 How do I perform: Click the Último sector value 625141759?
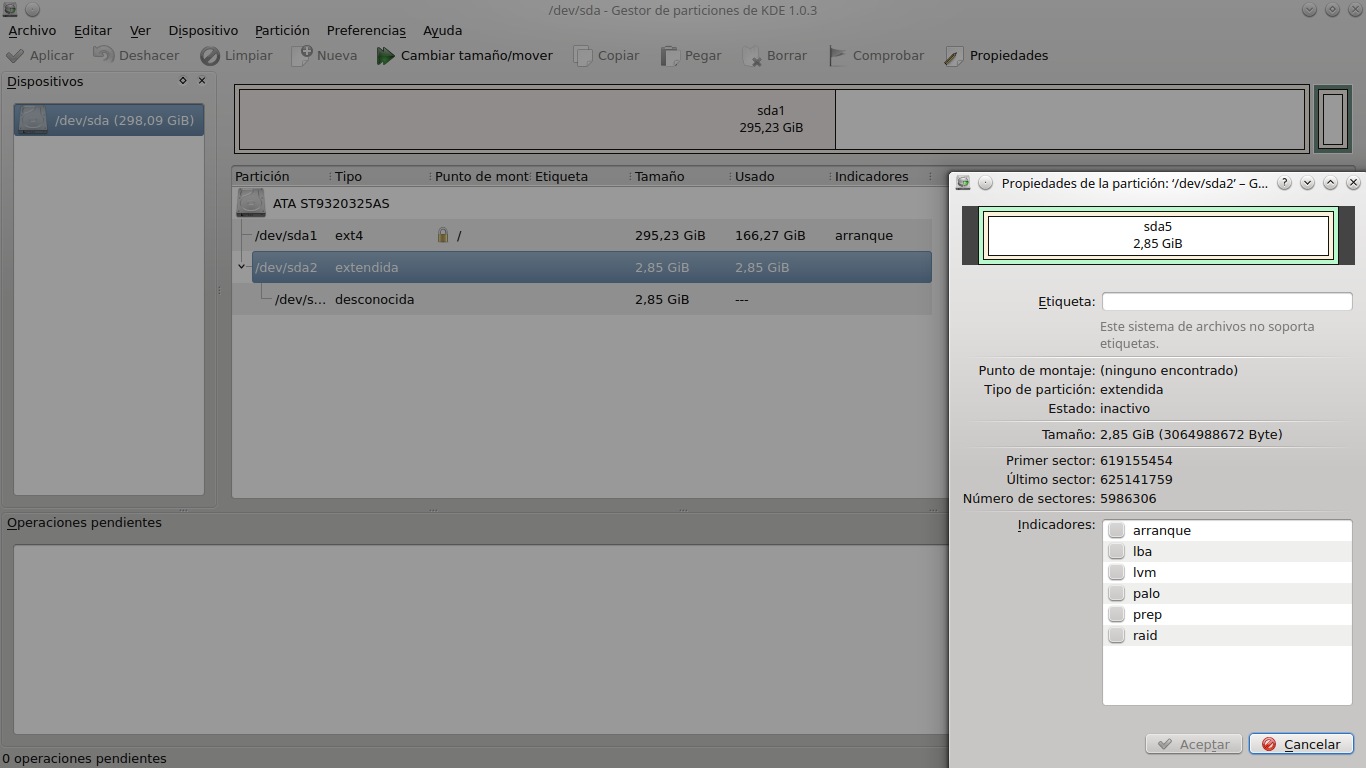click(x=1136, y=479)
